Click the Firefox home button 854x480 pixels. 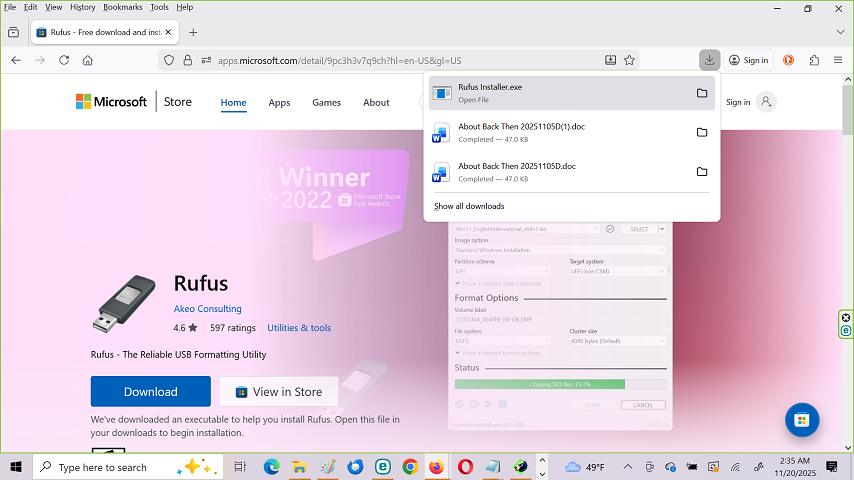pyautogui.click(x=88, y=60)
